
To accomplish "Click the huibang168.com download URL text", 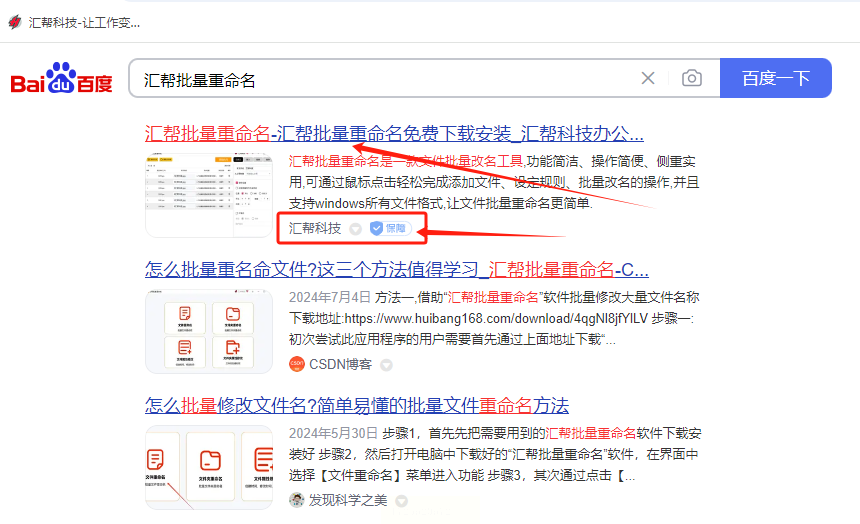I will [496, 319].
